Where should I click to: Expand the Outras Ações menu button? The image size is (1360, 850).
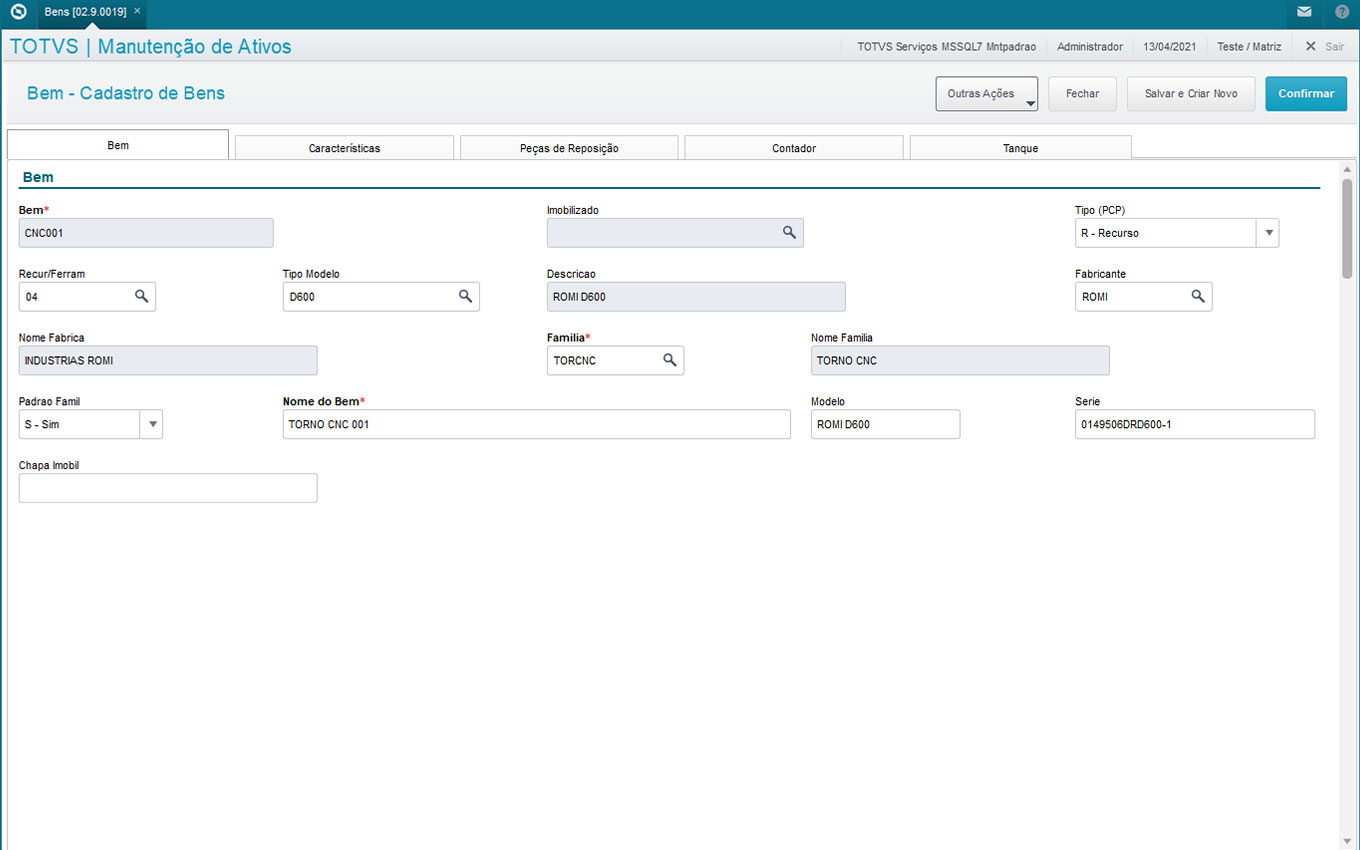[986, 94]
